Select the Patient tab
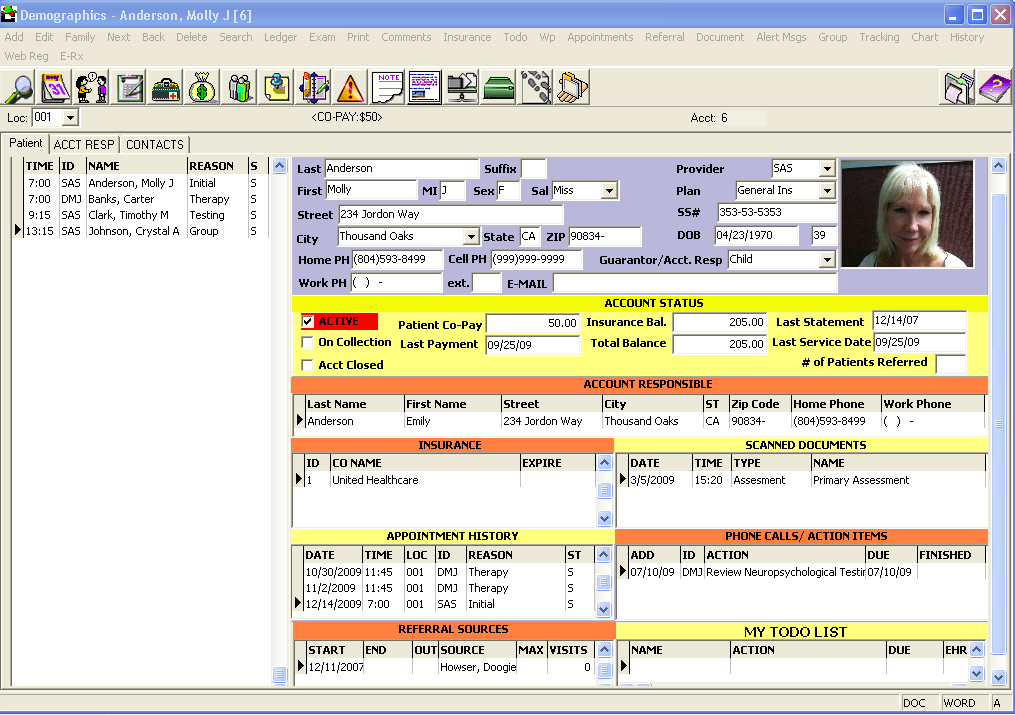The height and width of the screenshot is (715, 1015). pyautogui.click(x=25, y=143)
